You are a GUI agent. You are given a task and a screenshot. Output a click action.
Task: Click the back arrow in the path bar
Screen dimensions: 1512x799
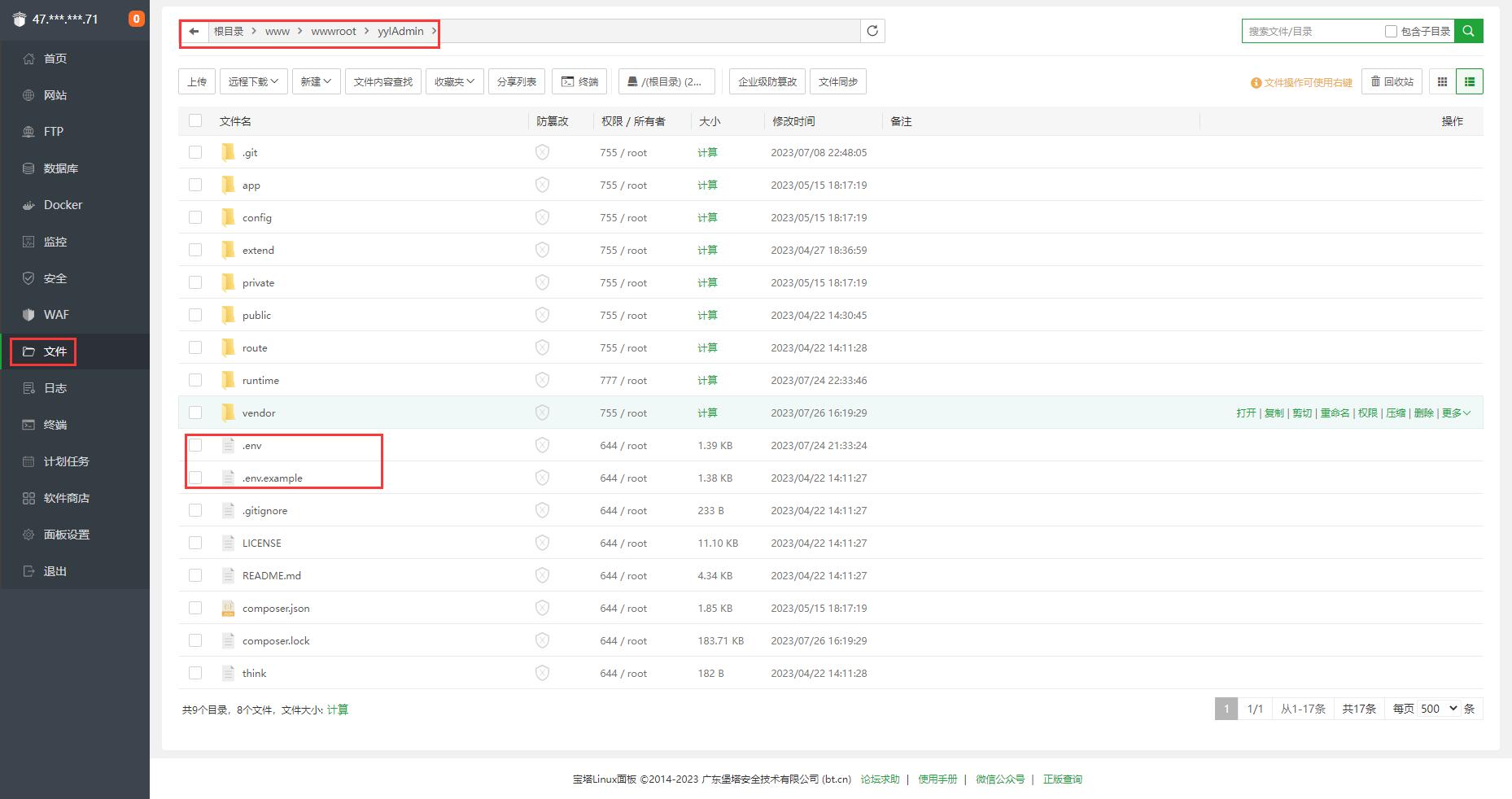coord(194,31)
